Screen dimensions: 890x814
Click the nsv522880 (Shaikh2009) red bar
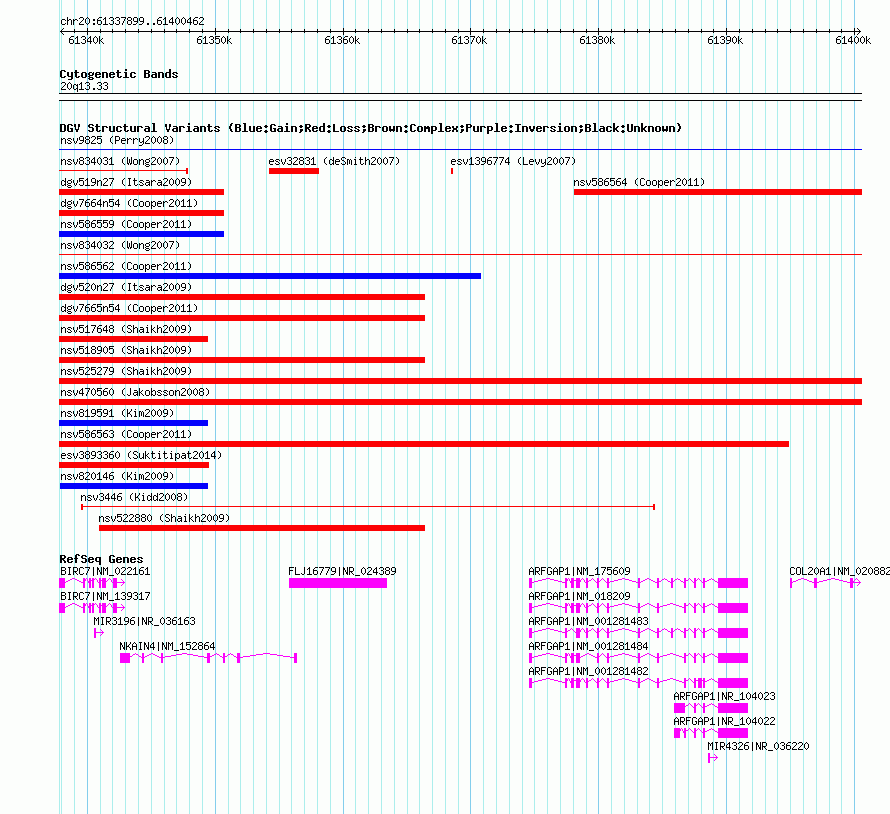click(262, 528)
